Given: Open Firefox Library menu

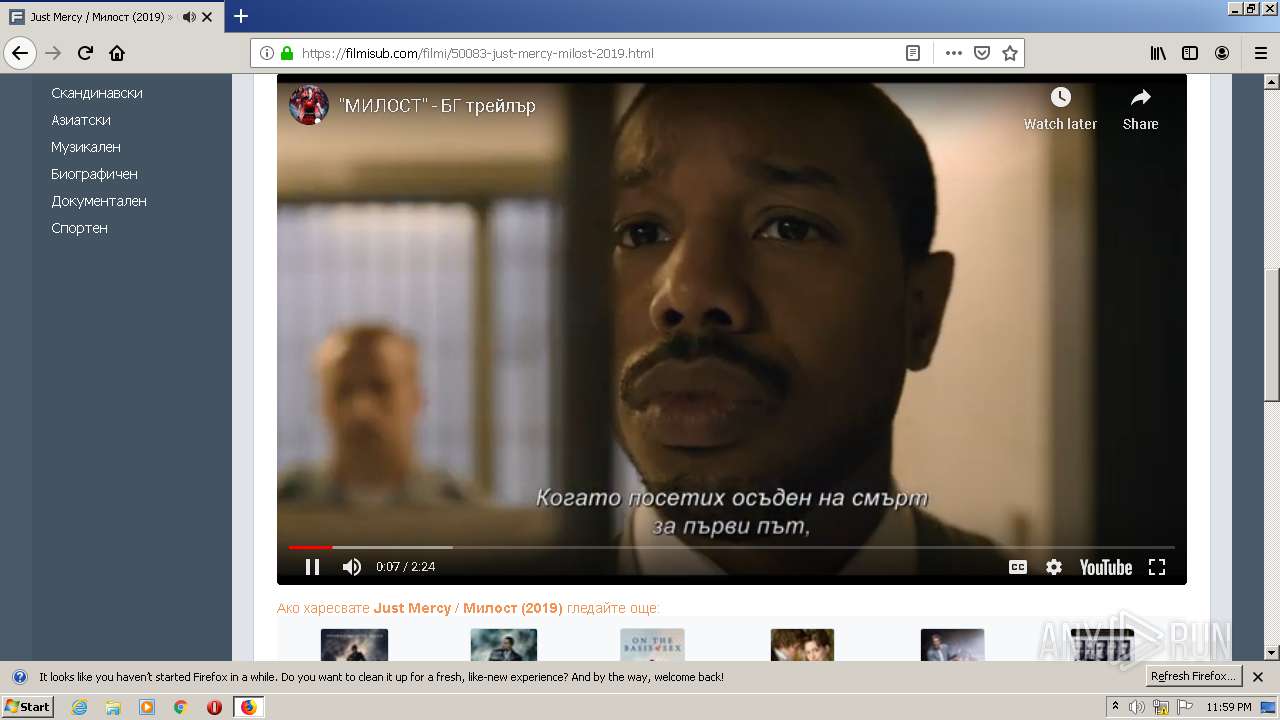Looking at the screenshot, I should [1158, 53].
